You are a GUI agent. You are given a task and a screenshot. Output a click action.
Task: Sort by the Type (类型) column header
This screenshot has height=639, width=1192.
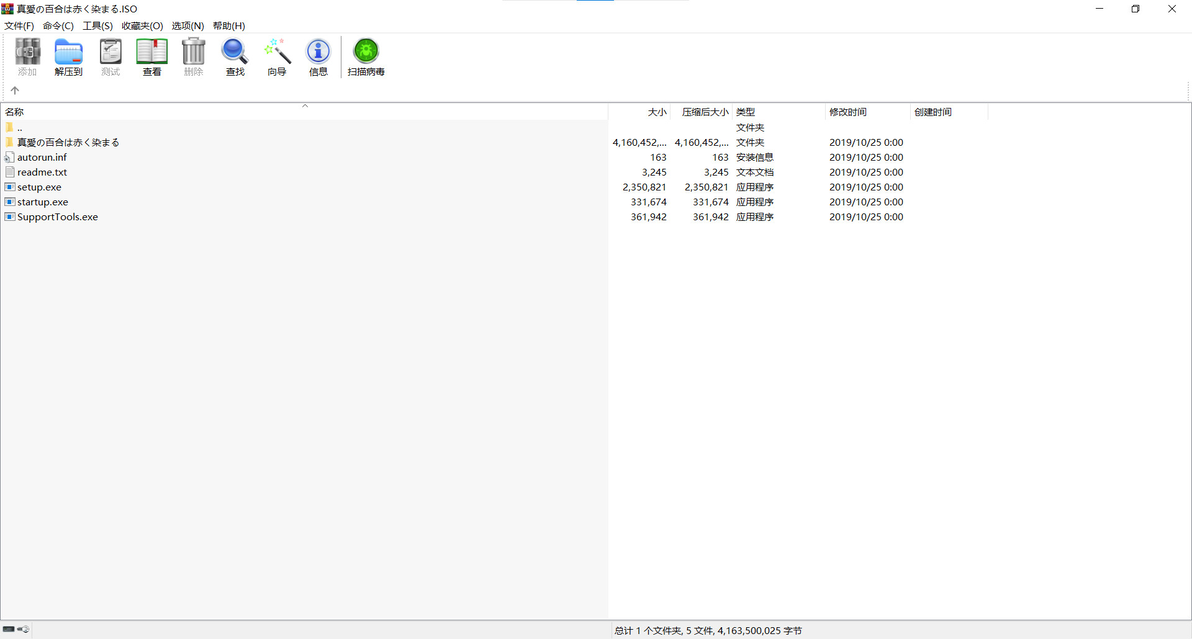tap(779, 112)
